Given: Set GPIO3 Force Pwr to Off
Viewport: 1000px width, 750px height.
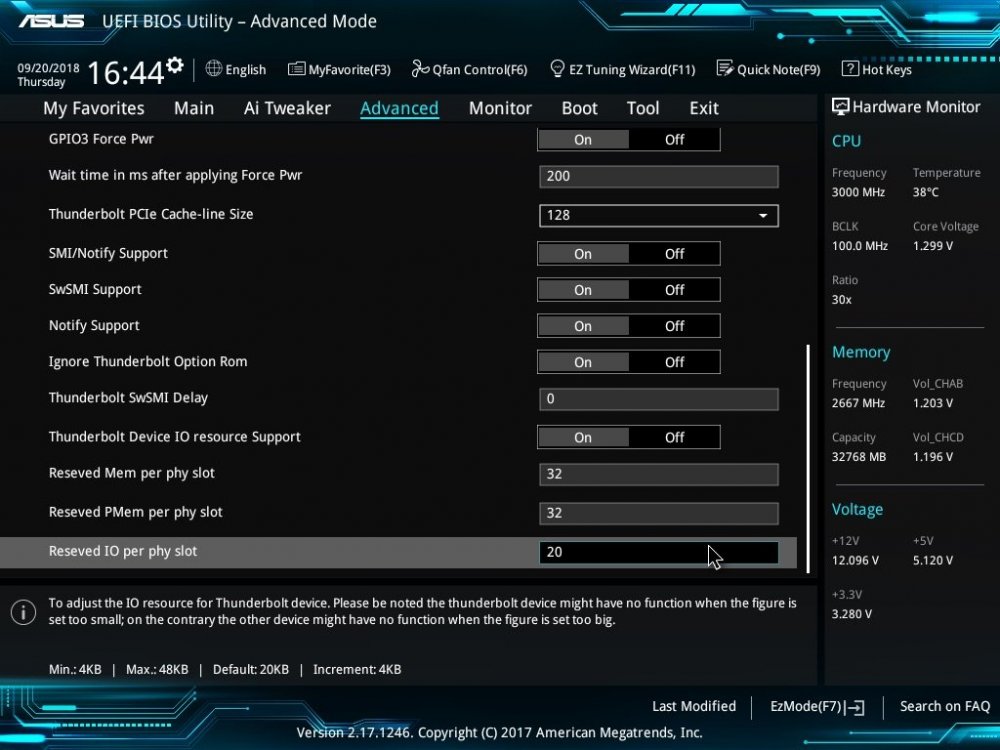Looking at the screenshot, I should (x=674, y=140).
